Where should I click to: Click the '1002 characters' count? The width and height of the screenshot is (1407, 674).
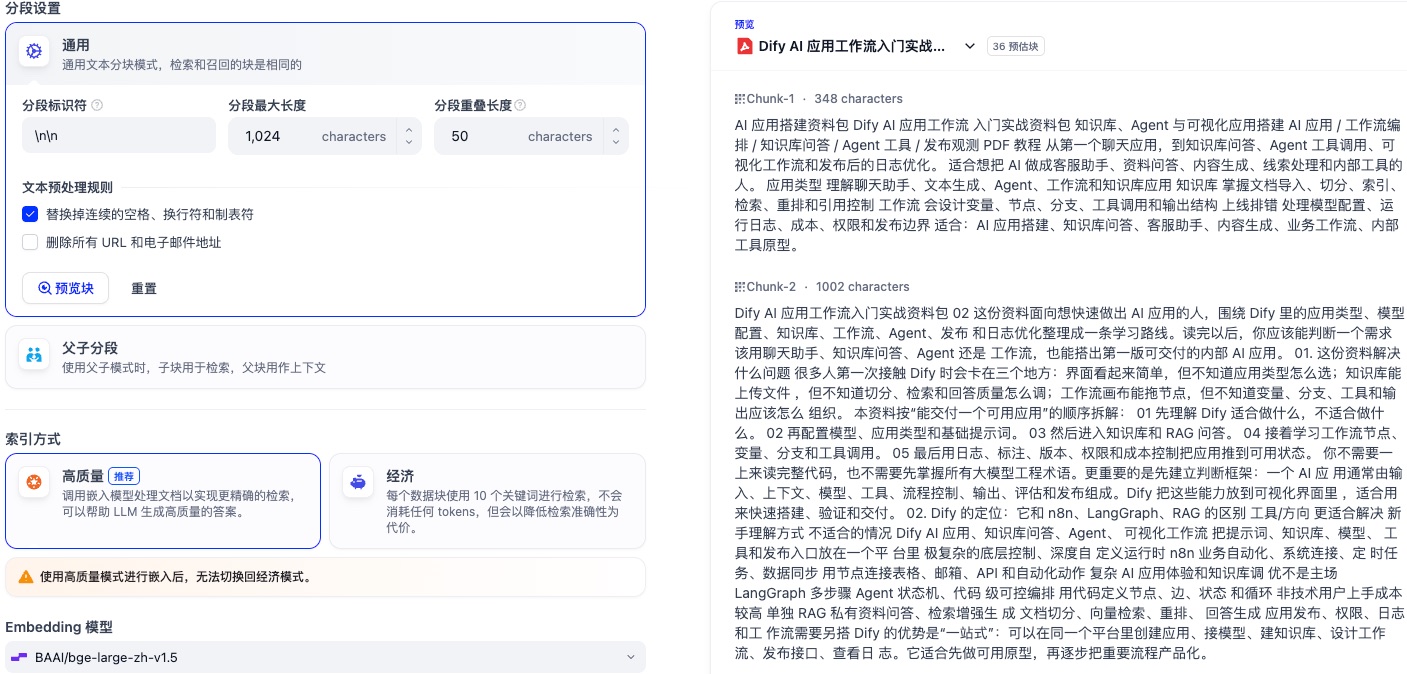(863, 287)
